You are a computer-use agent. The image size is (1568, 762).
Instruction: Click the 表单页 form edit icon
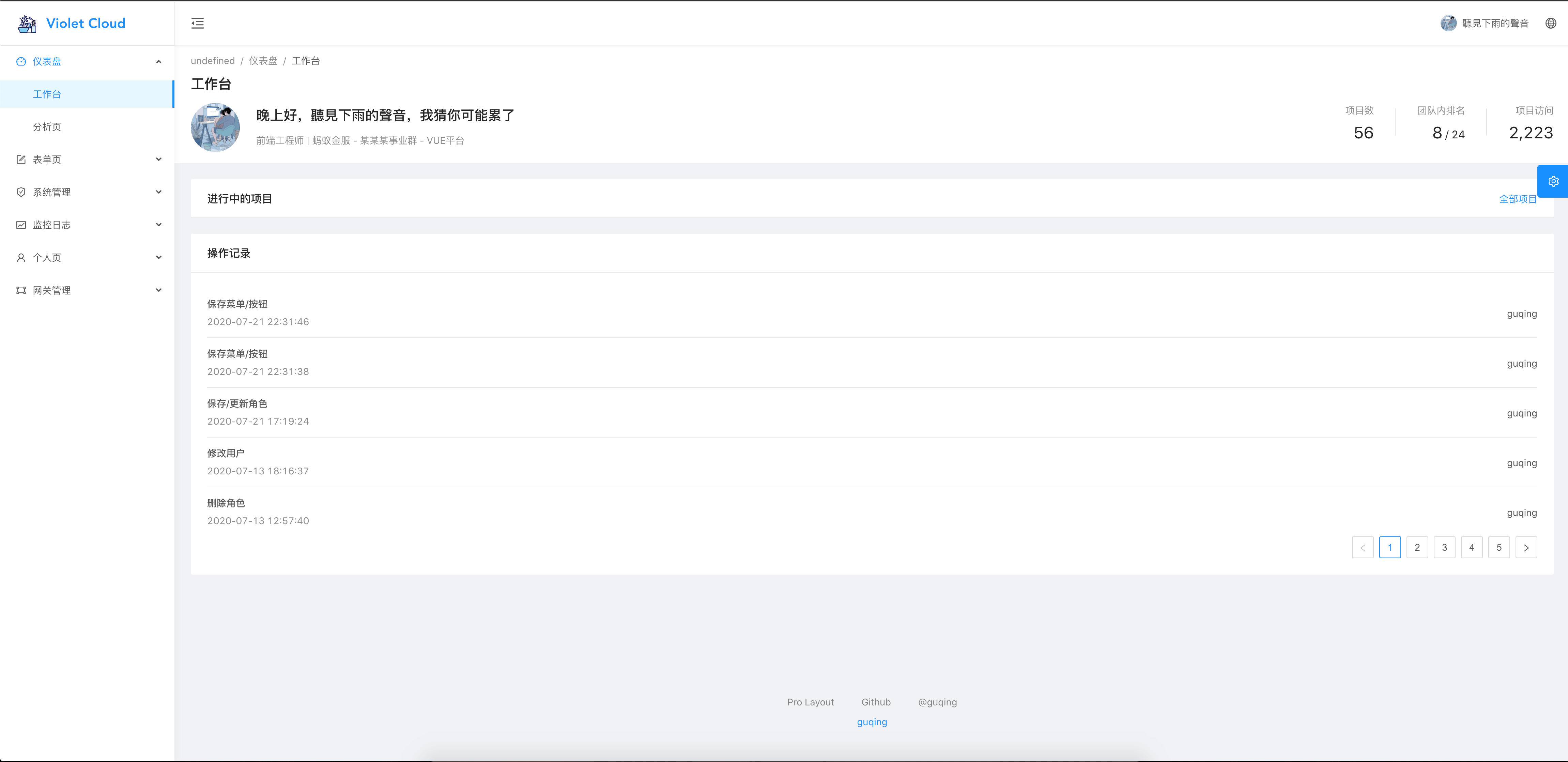point(21,159)
